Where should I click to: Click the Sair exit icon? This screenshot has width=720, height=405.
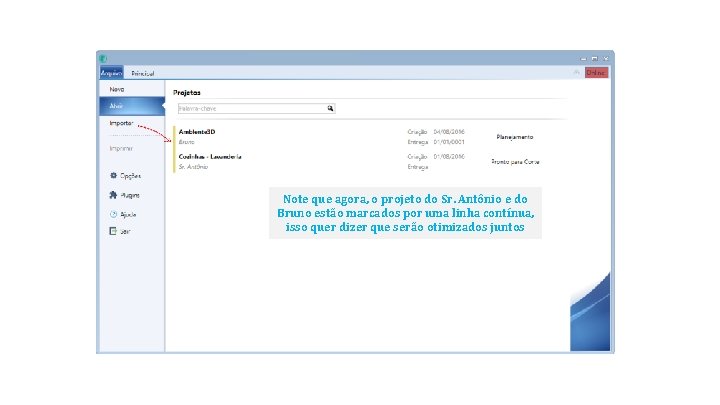pos(113,231)
